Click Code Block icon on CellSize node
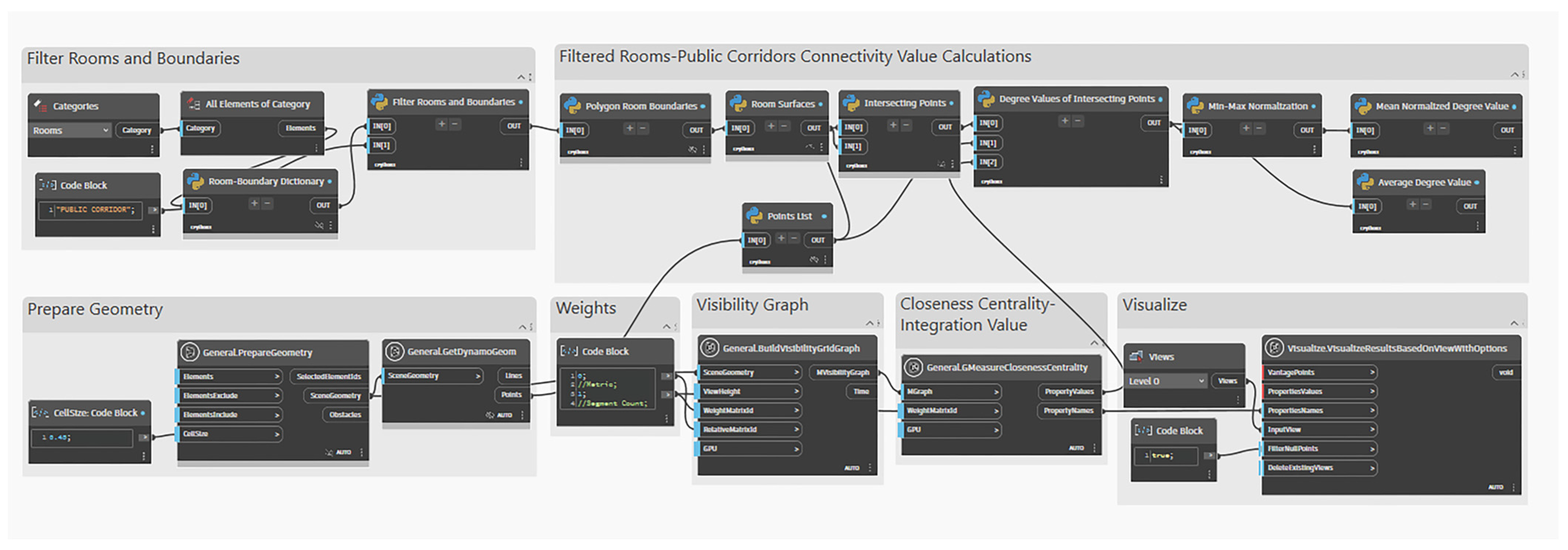This screenshot has height=550, width=1568. 40,413
